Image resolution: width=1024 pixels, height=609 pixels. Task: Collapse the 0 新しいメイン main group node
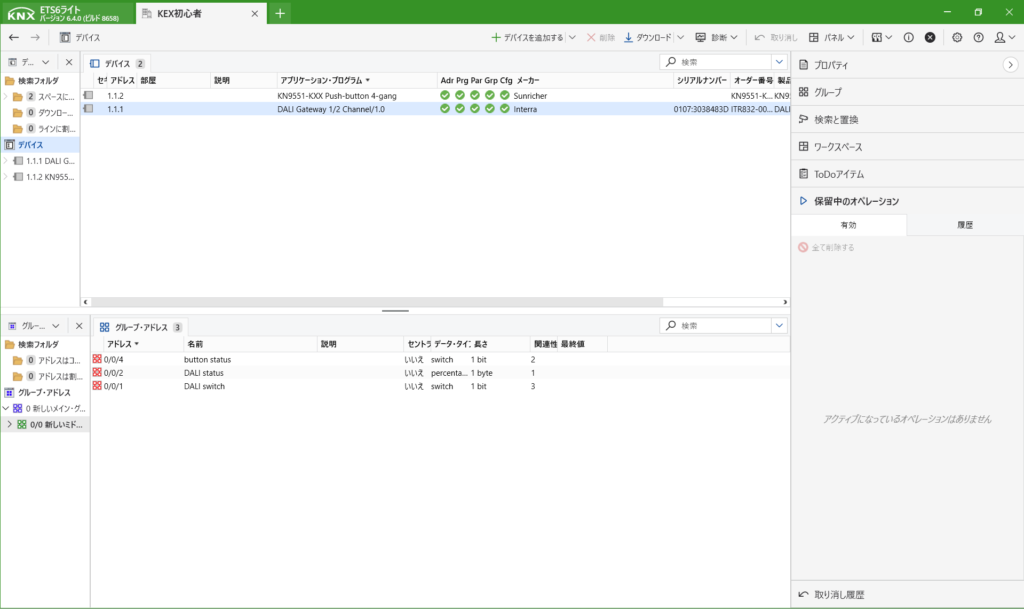(6, 408)
